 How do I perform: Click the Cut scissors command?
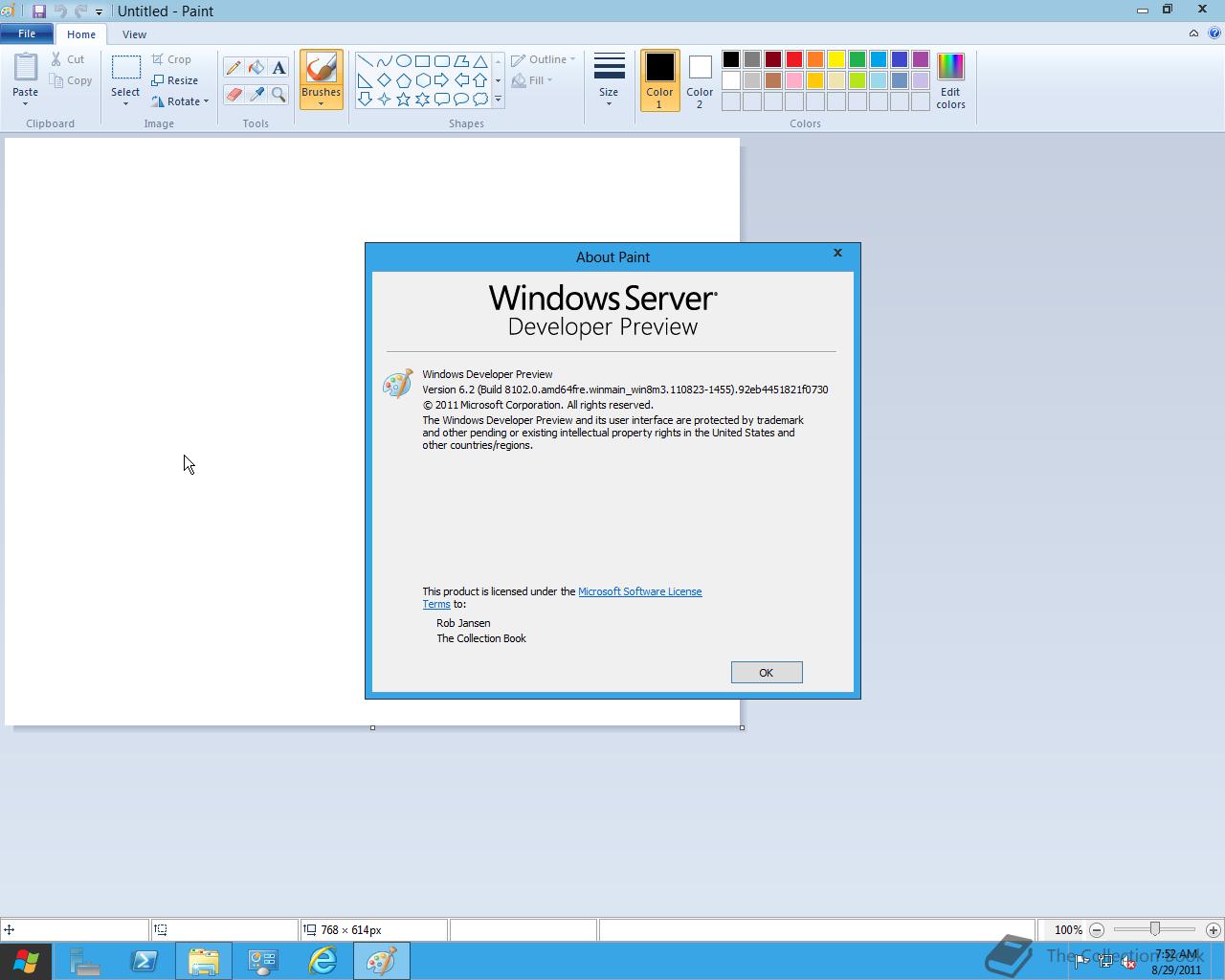point(68,59)
